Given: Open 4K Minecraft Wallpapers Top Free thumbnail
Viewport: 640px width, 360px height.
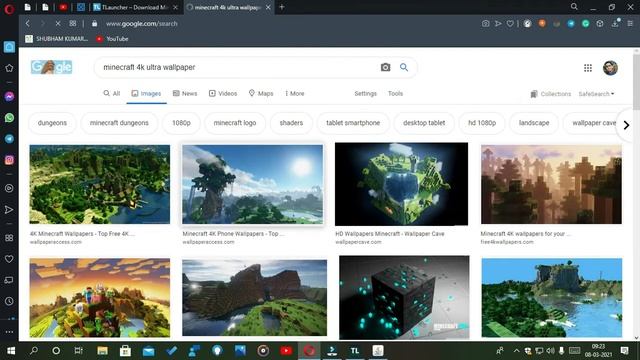Looking at the screenshot, I should pyautogui.click(x=100, y=184).
